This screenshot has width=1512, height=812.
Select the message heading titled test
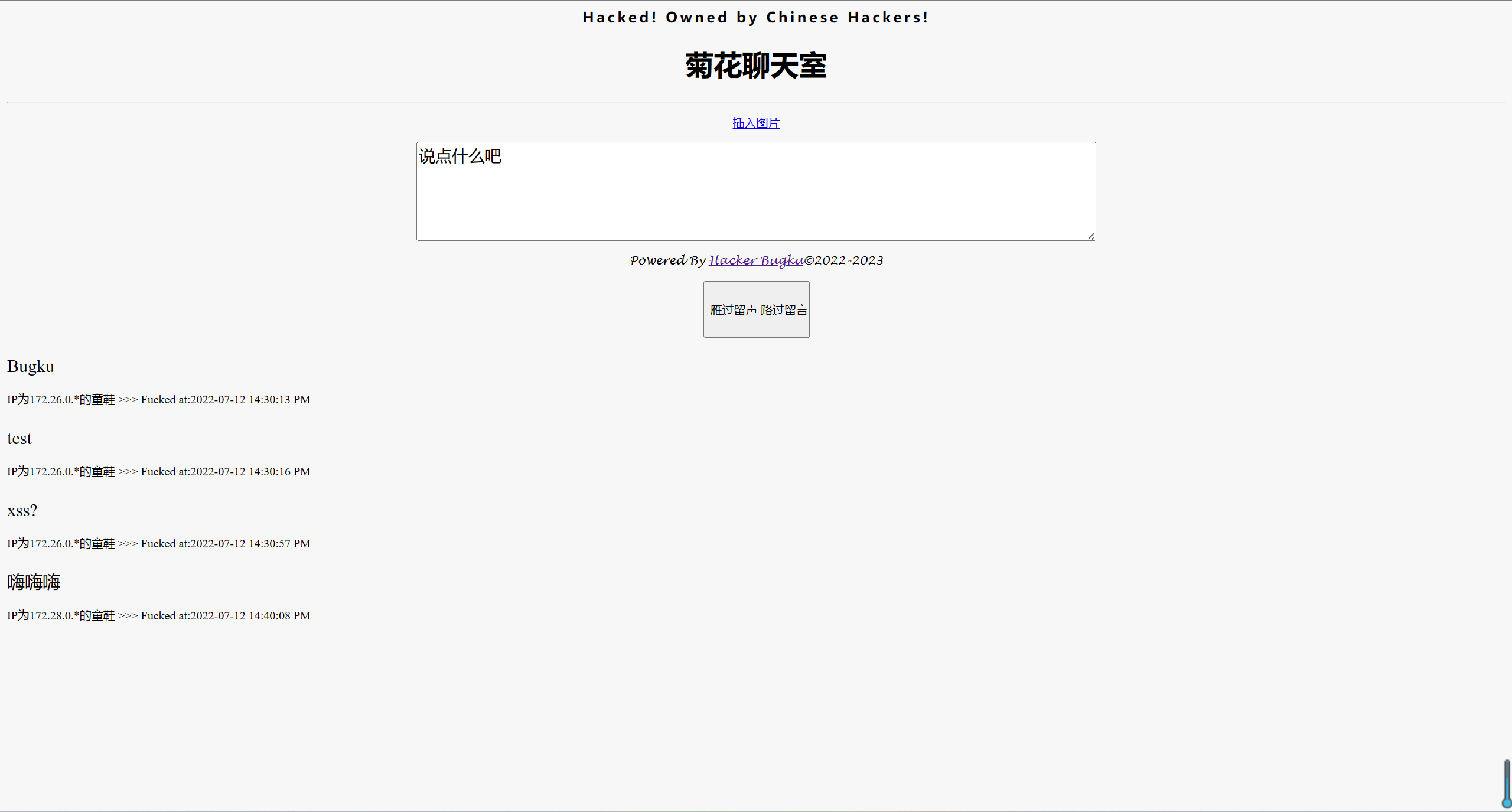click(x=19, y=439)
